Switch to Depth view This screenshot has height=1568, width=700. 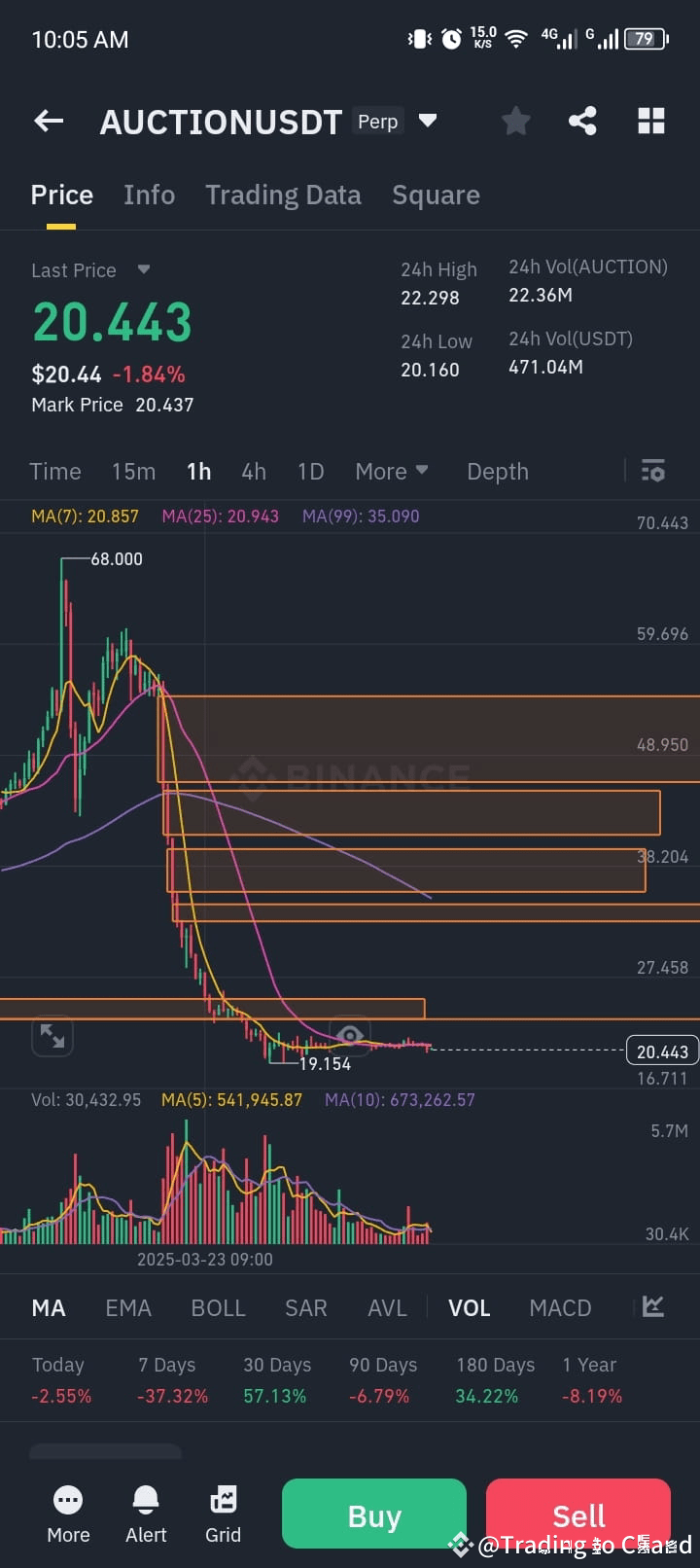coord(498,471)
